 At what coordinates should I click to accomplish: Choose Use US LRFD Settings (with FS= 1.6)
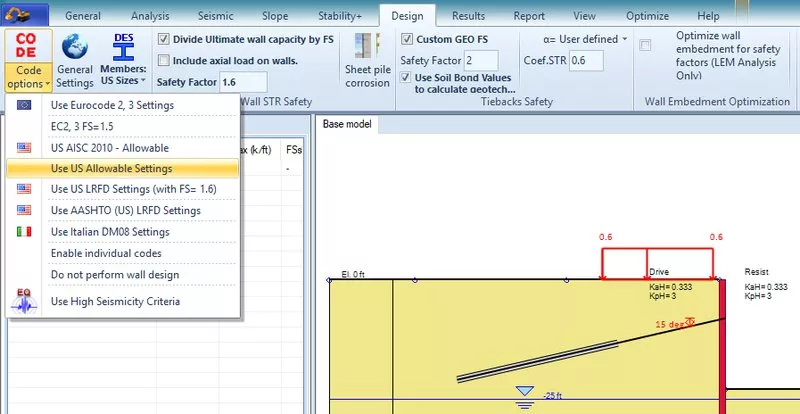pos(122,189)
